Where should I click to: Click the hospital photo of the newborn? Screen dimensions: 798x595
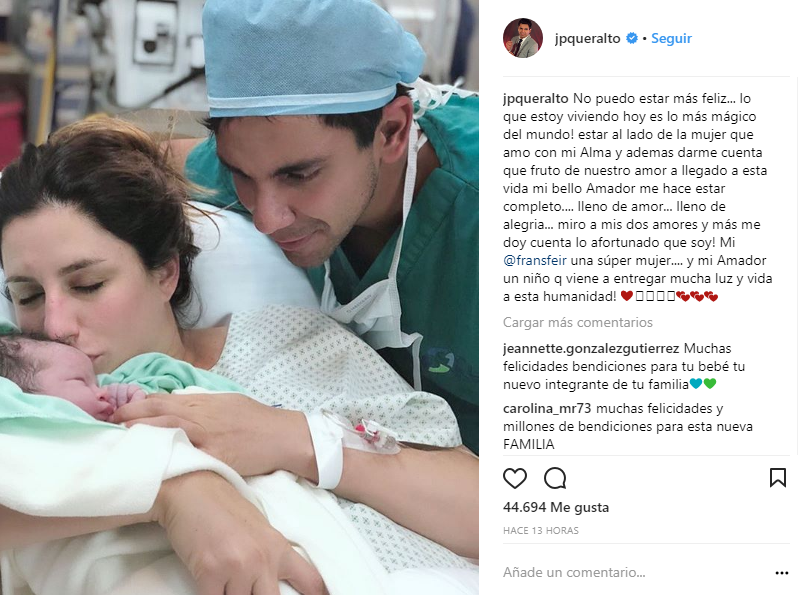239,297
